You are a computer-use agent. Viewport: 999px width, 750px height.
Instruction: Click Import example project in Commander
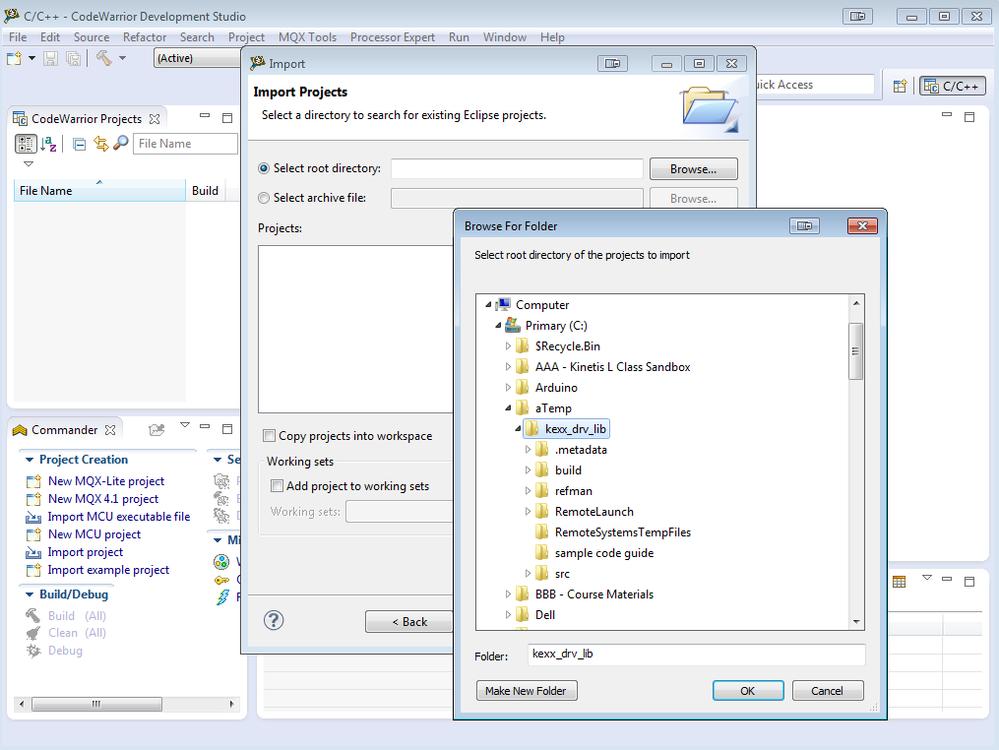coord(108,570)
